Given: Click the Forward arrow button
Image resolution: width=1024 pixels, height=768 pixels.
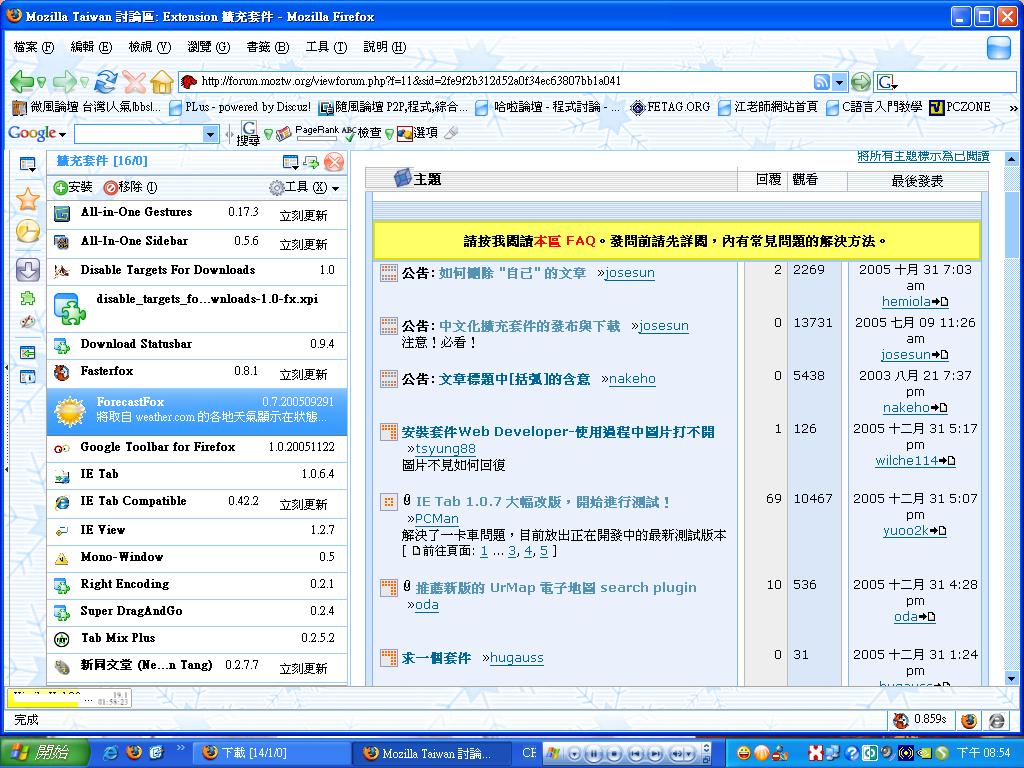Looking at the screenshot, I should click(64, 82).
